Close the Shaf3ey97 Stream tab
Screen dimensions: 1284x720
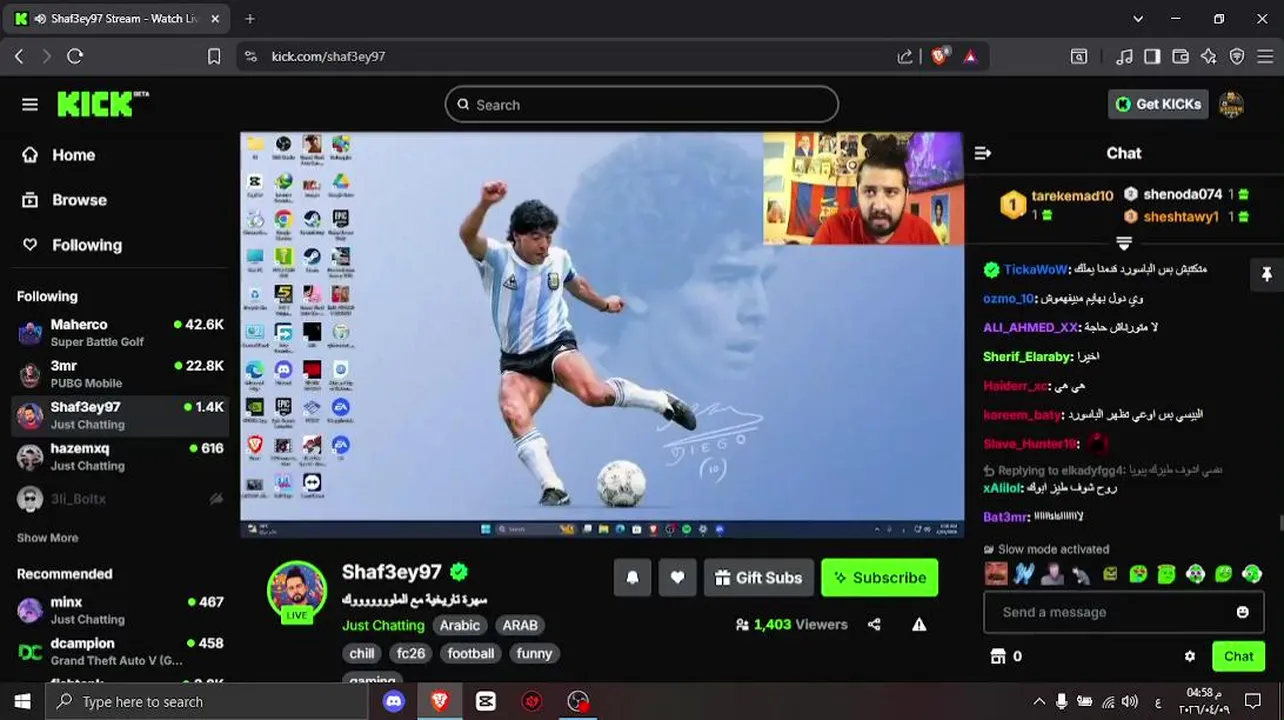(215, 19)
